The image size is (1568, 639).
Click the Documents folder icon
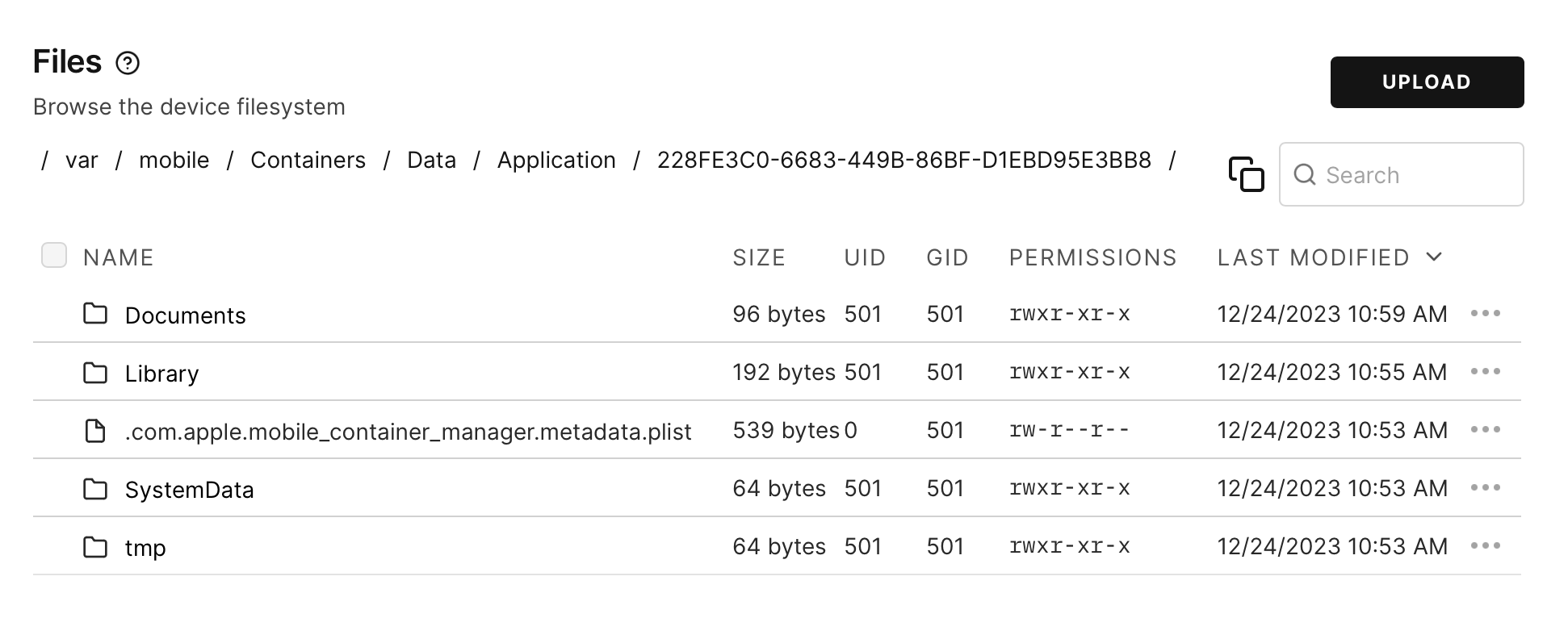click(95, 313)
